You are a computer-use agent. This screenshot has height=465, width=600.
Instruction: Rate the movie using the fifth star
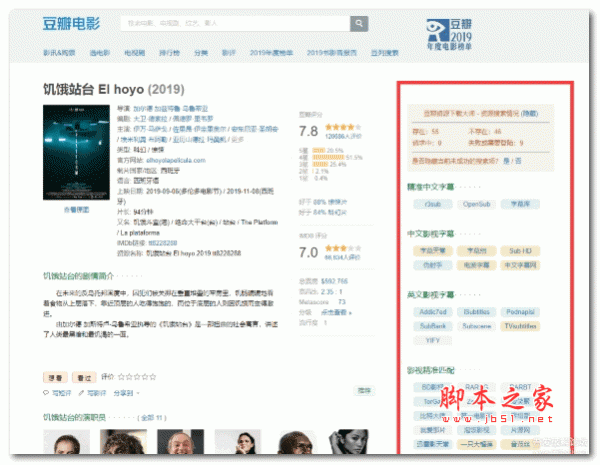[x=153, y=377]
